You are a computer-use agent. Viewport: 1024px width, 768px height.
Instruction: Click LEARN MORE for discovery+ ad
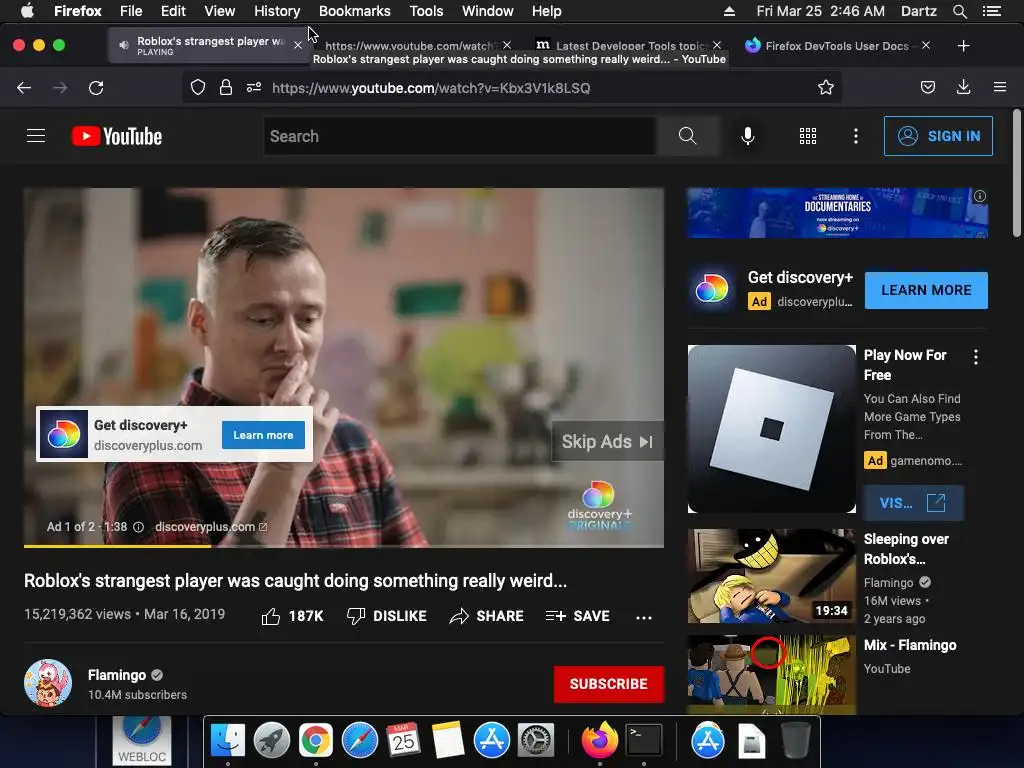click(926, 290)
